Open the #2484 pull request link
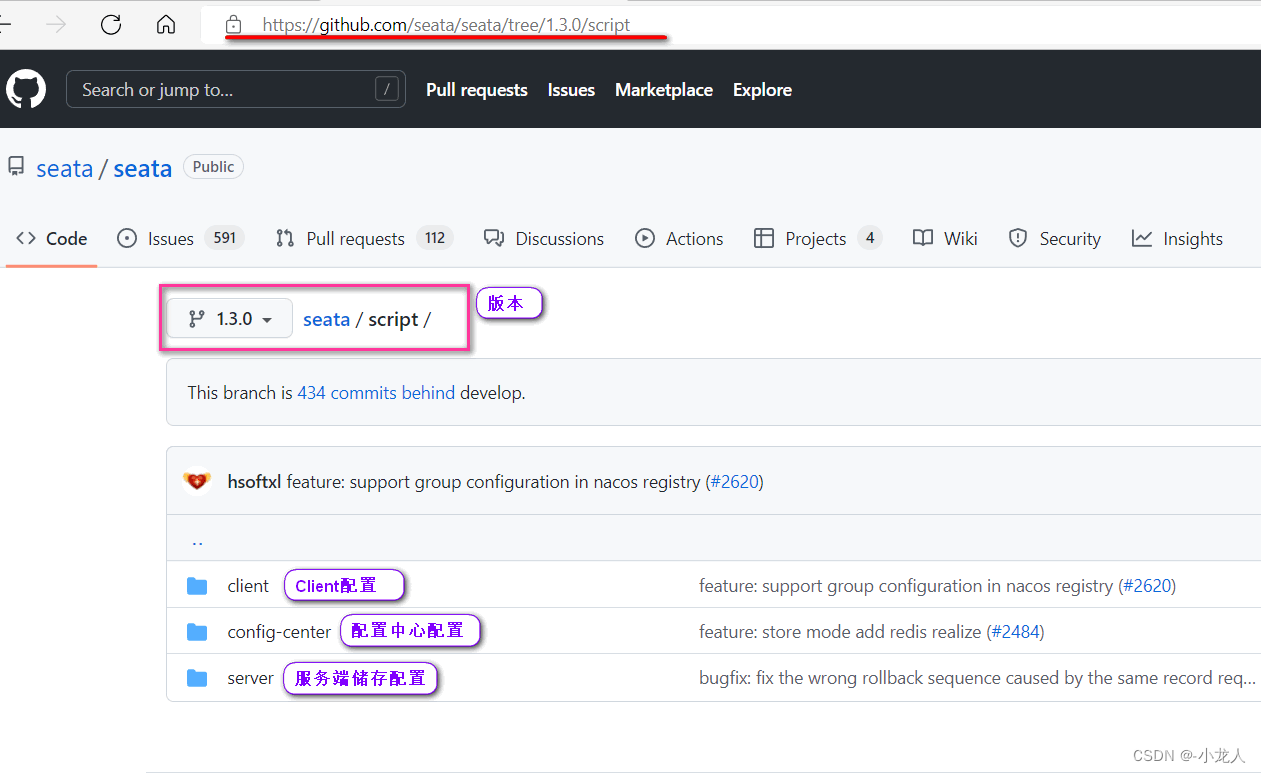The image size is (1261, 773). pyautogui.click(x=1015, y=632)
